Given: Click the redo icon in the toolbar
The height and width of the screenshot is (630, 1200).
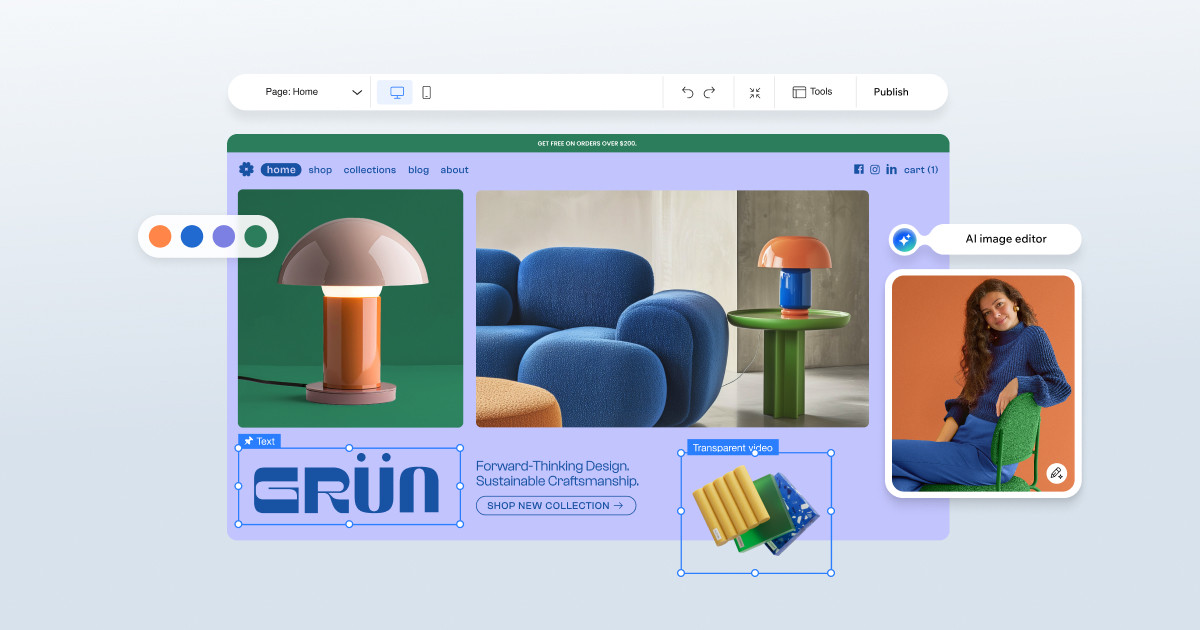Looking at the screenshot, I should 710,92.
